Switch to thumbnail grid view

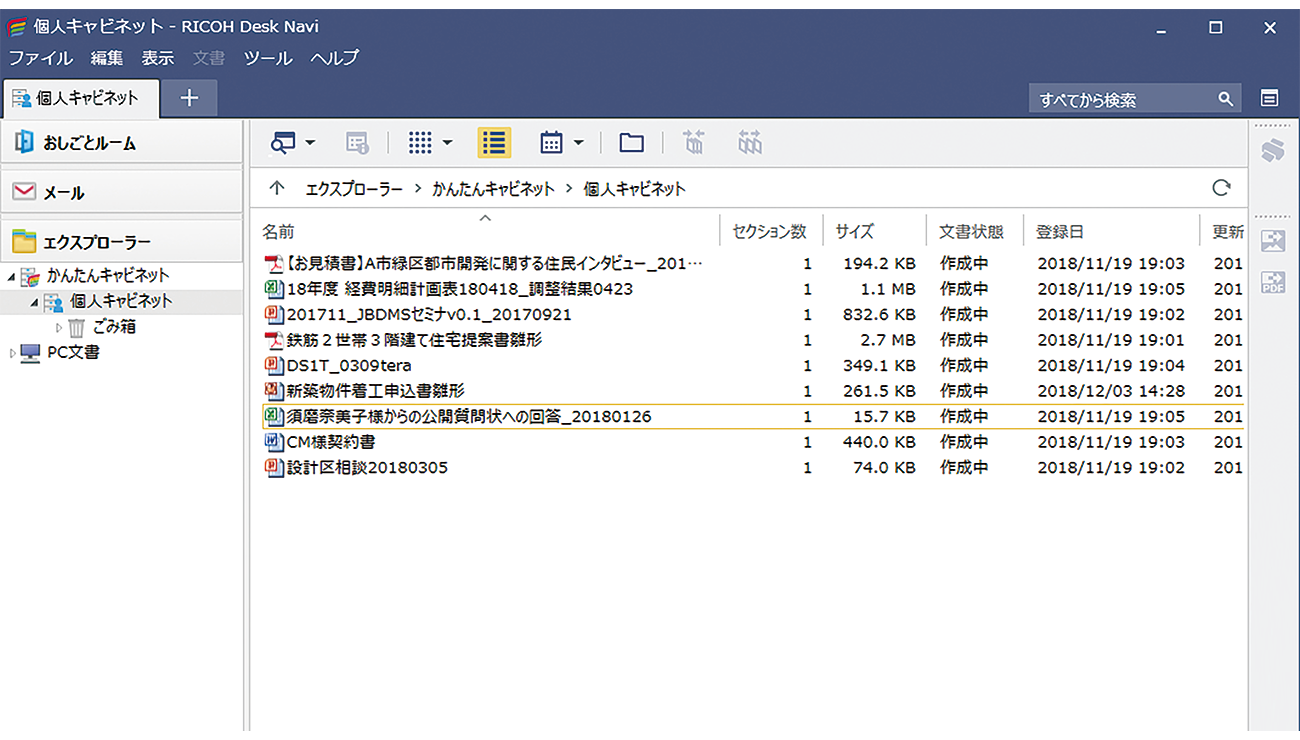(x=421, y=142)
